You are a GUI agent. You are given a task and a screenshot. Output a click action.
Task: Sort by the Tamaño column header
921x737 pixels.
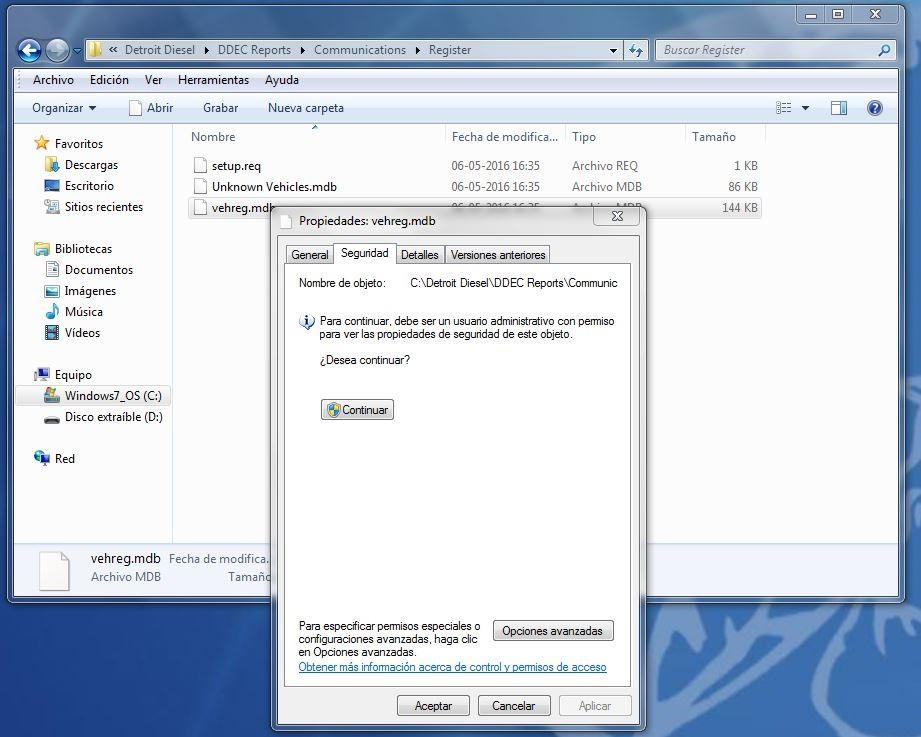click(x=725, y=137)
